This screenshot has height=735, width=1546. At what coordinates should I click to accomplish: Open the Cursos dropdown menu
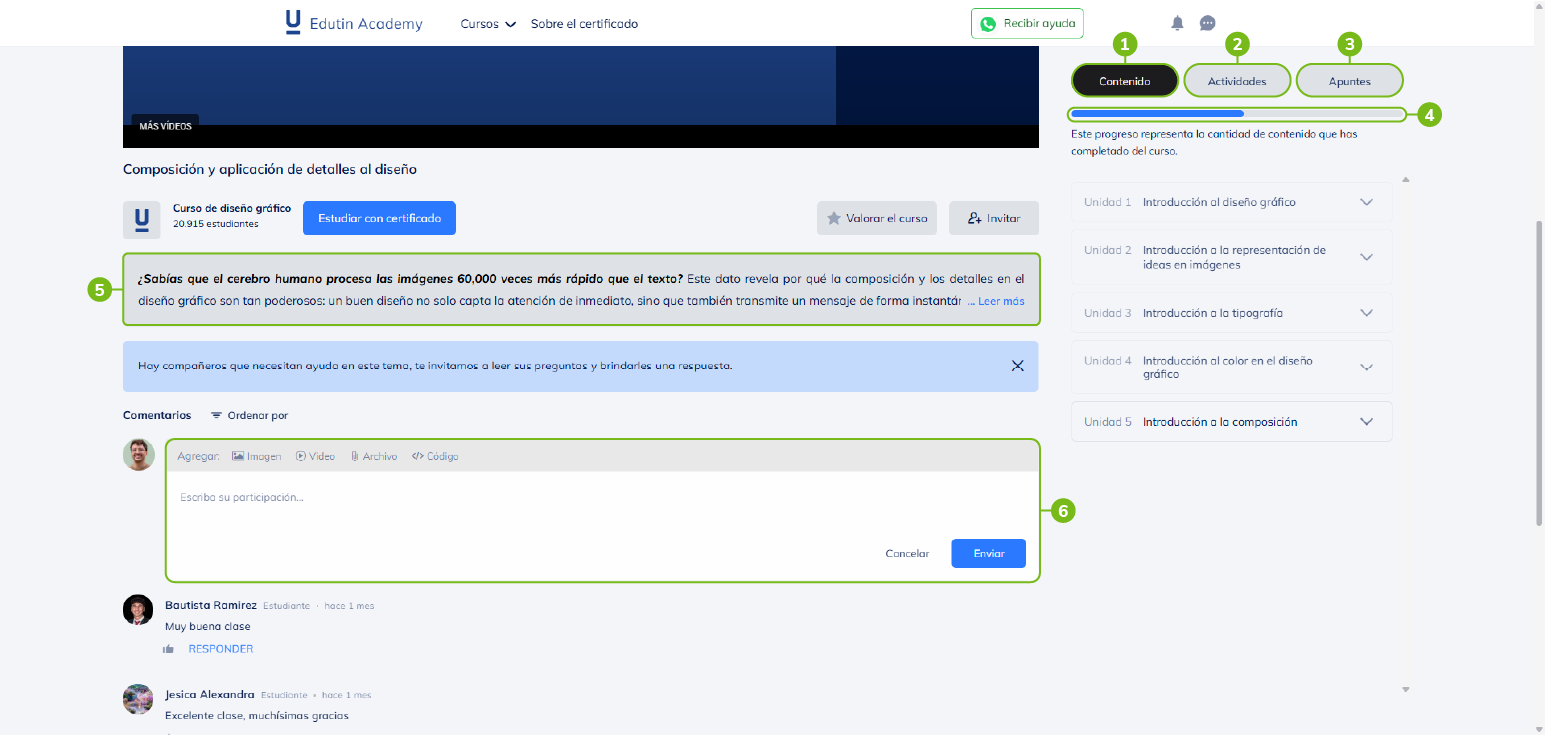[488, 24]
